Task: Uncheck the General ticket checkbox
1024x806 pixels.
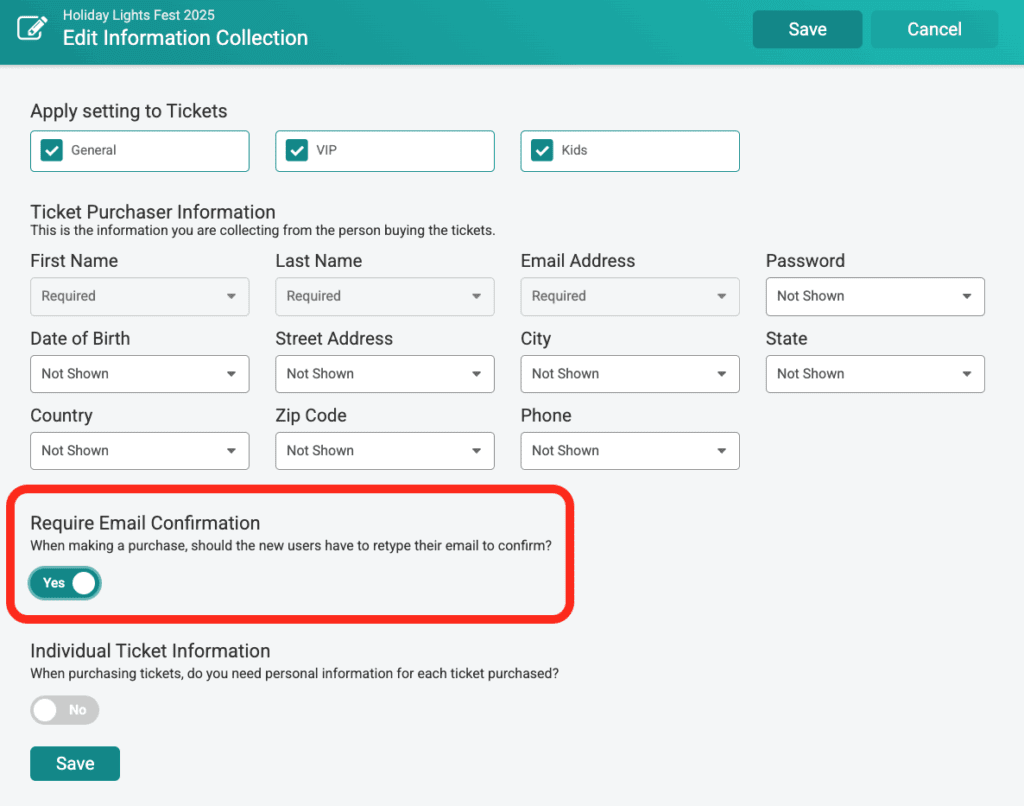Action: 52,151
